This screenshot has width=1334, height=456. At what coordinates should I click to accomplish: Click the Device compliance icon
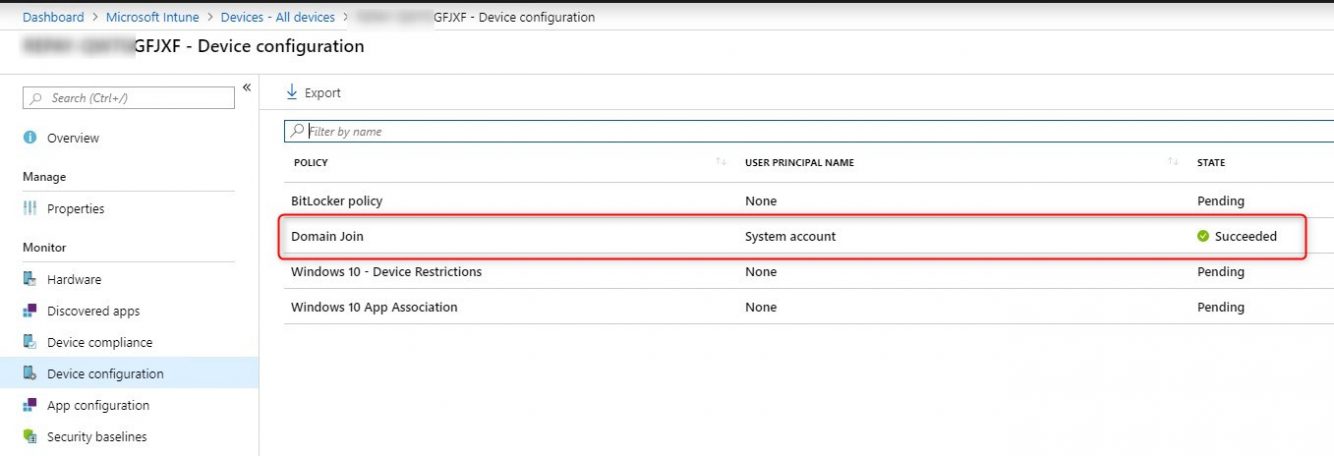pyautogui.click(x=30, y=342)
